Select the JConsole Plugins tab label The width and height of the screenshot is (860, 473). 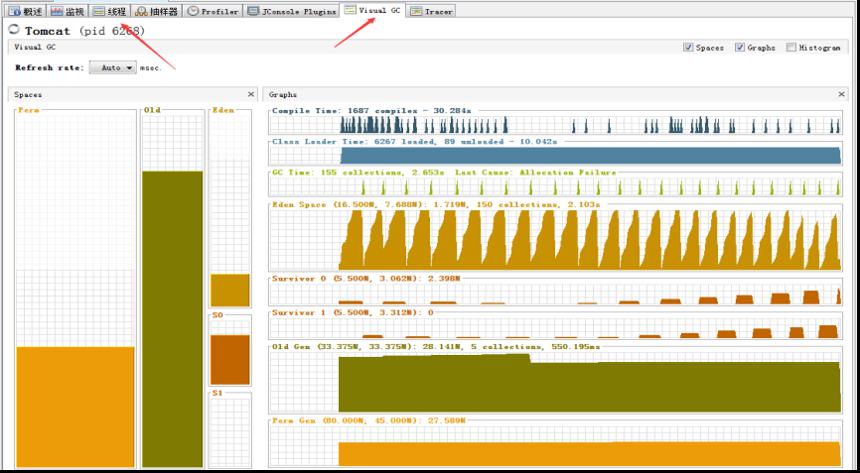(x=299, y=11)
